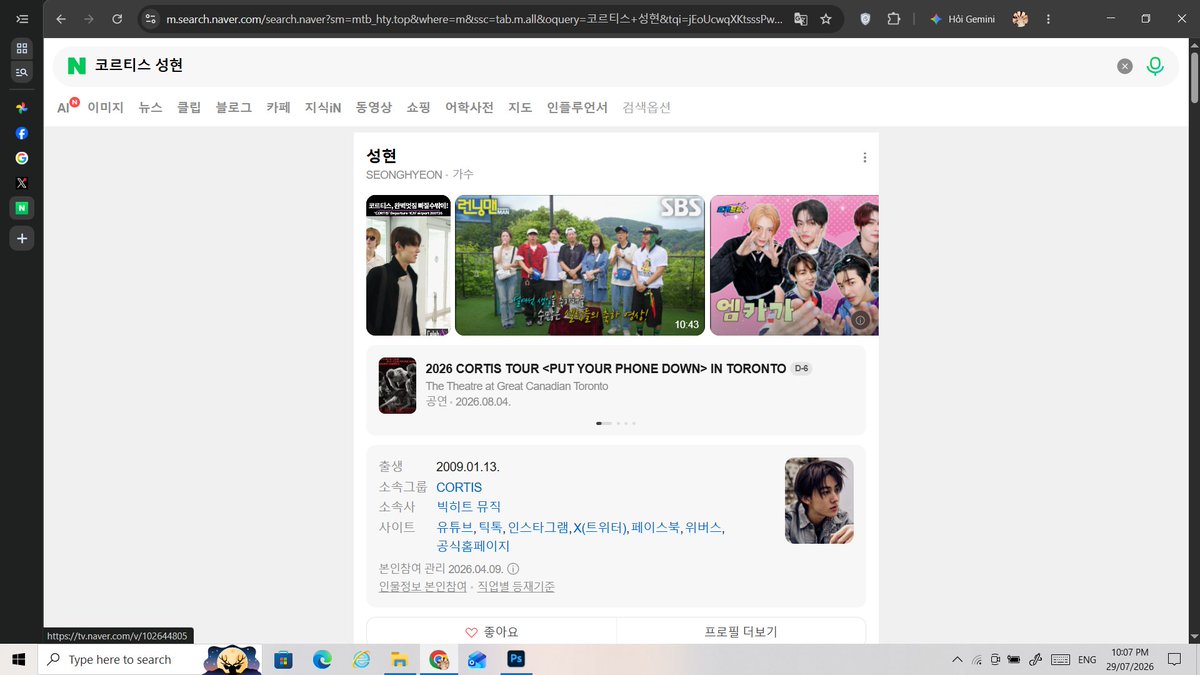Click the Naver search input field

[x=600, y=66]
